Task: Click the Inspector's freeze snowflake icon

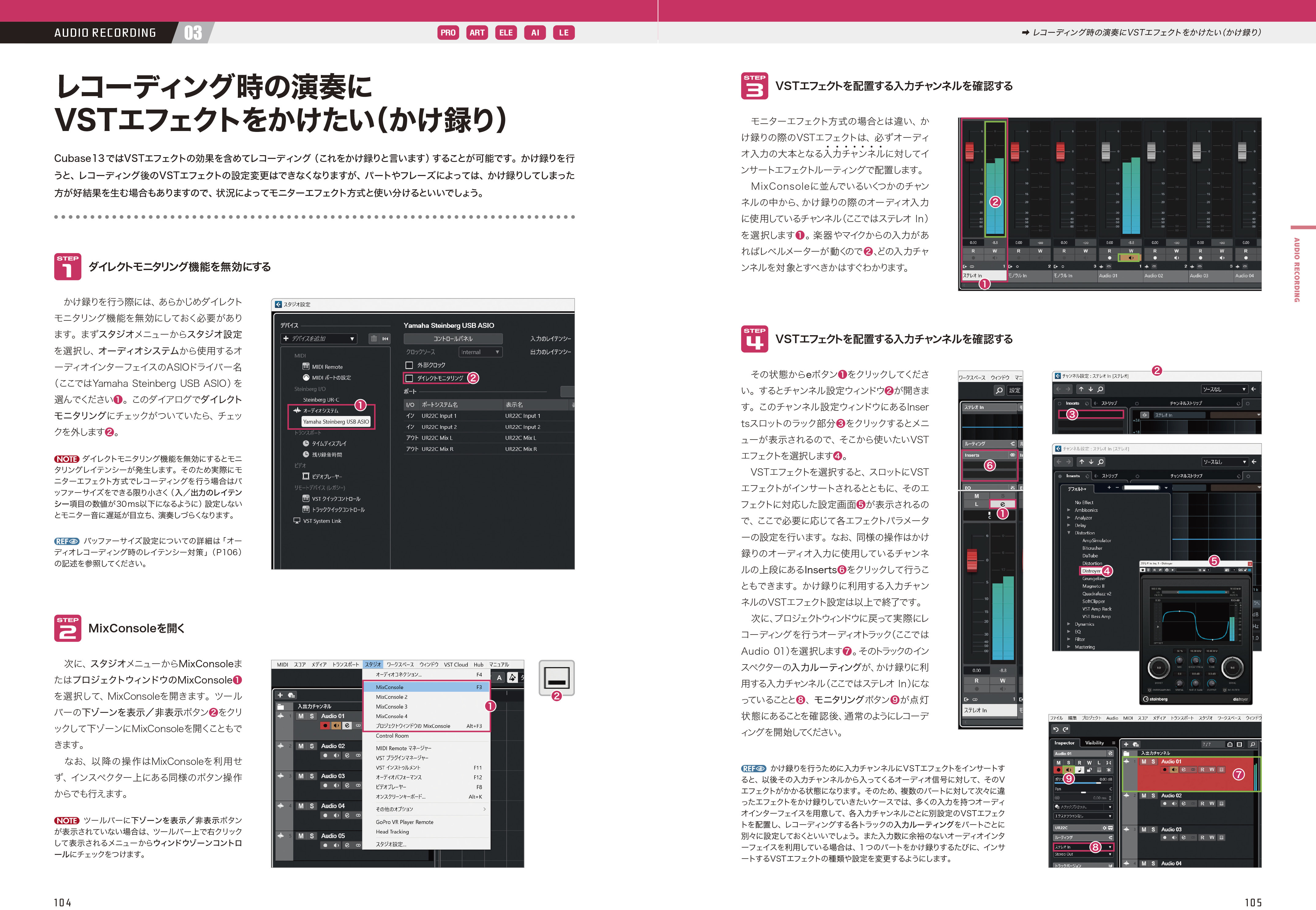Action: pos(1108,770)
